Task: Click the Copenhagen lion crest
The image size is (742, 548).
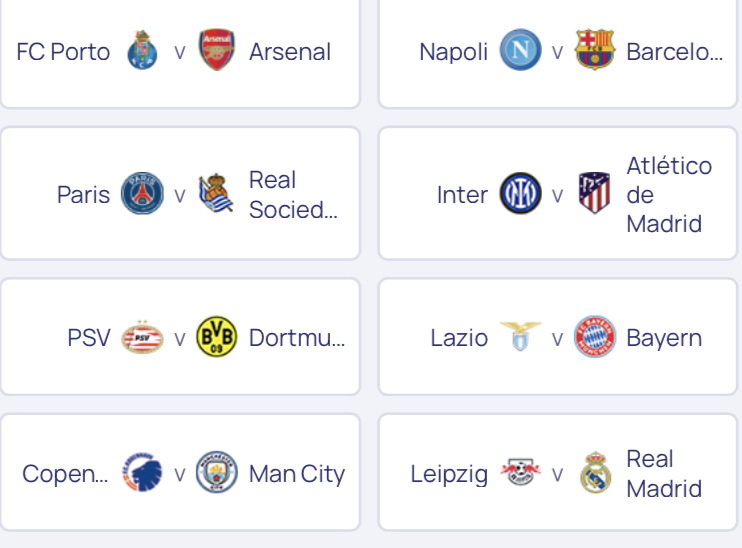Action: (x=142, y=472)
